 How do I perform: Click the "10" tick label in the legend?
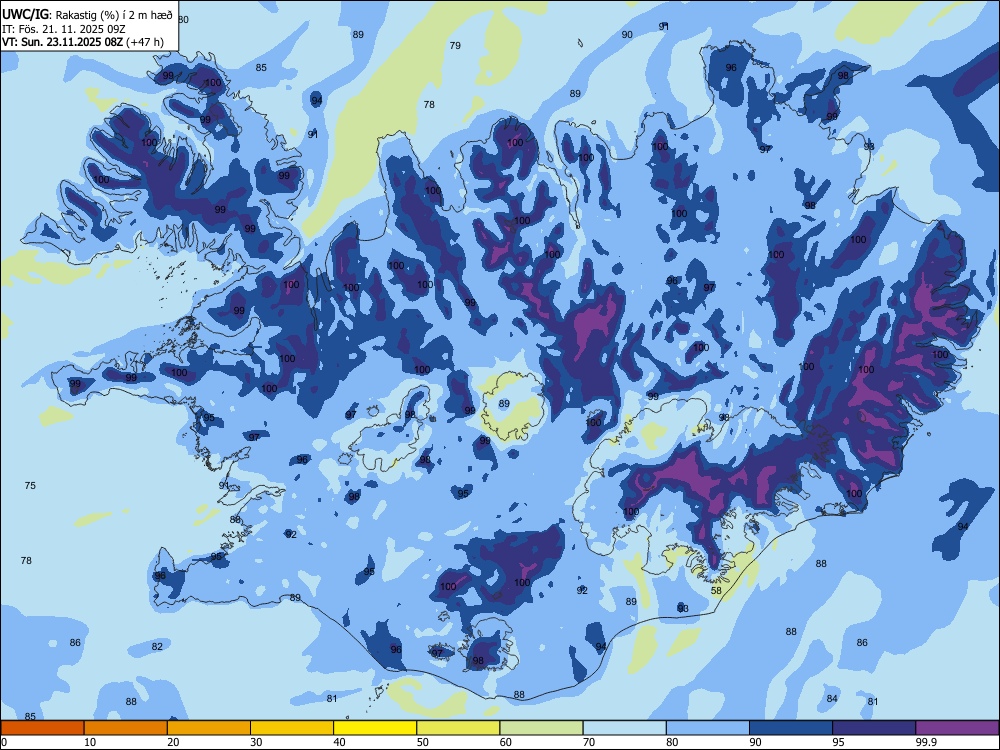90,742
